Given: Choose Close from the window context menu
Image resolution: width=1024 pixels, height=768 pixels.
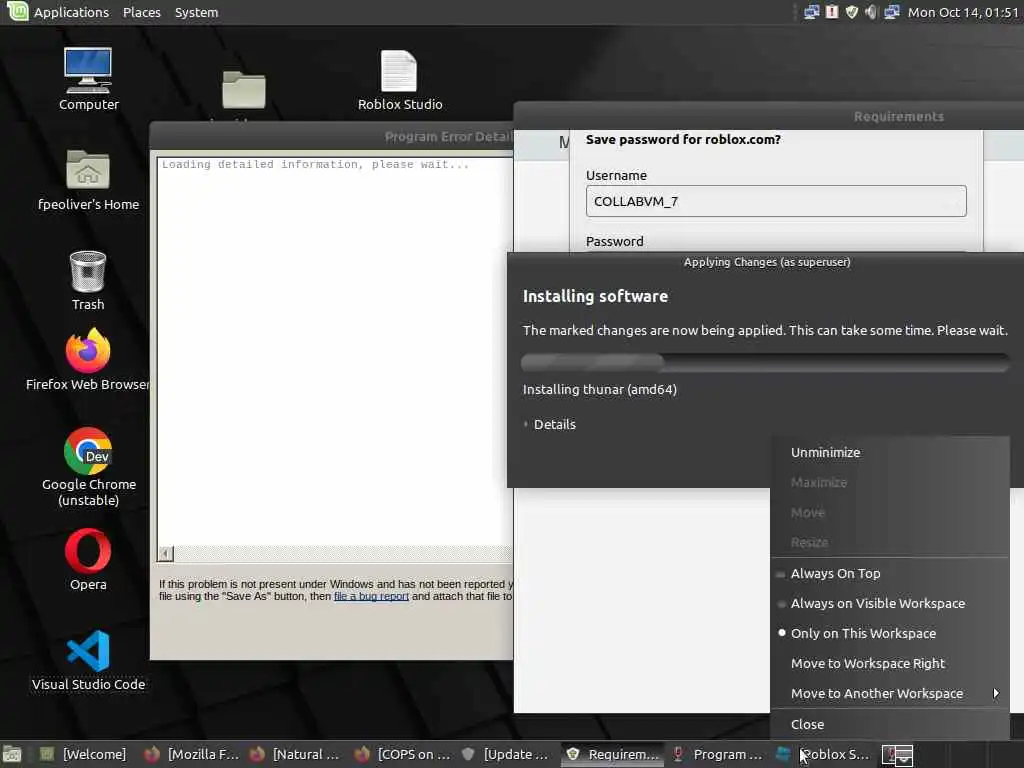Looking at the screenshot, I should click(x=890, y=724).
